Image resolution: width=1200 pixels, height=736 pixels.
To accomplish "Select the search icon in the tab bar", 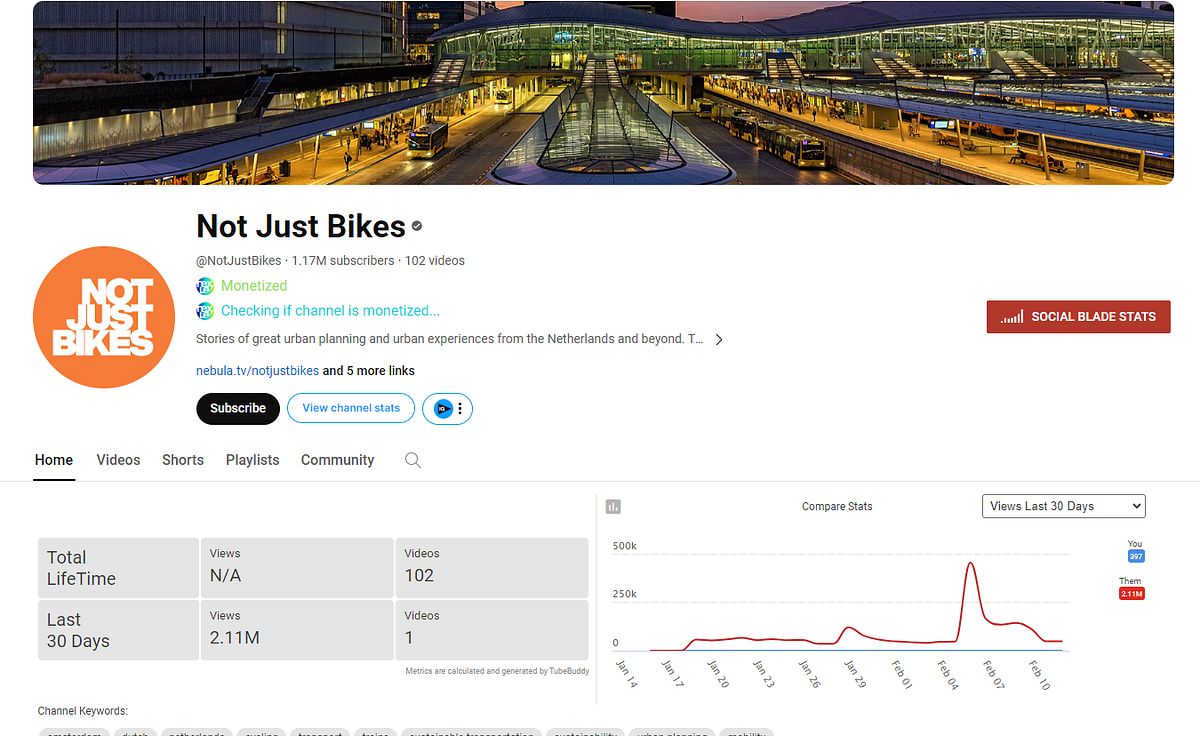I will [413, 460].
